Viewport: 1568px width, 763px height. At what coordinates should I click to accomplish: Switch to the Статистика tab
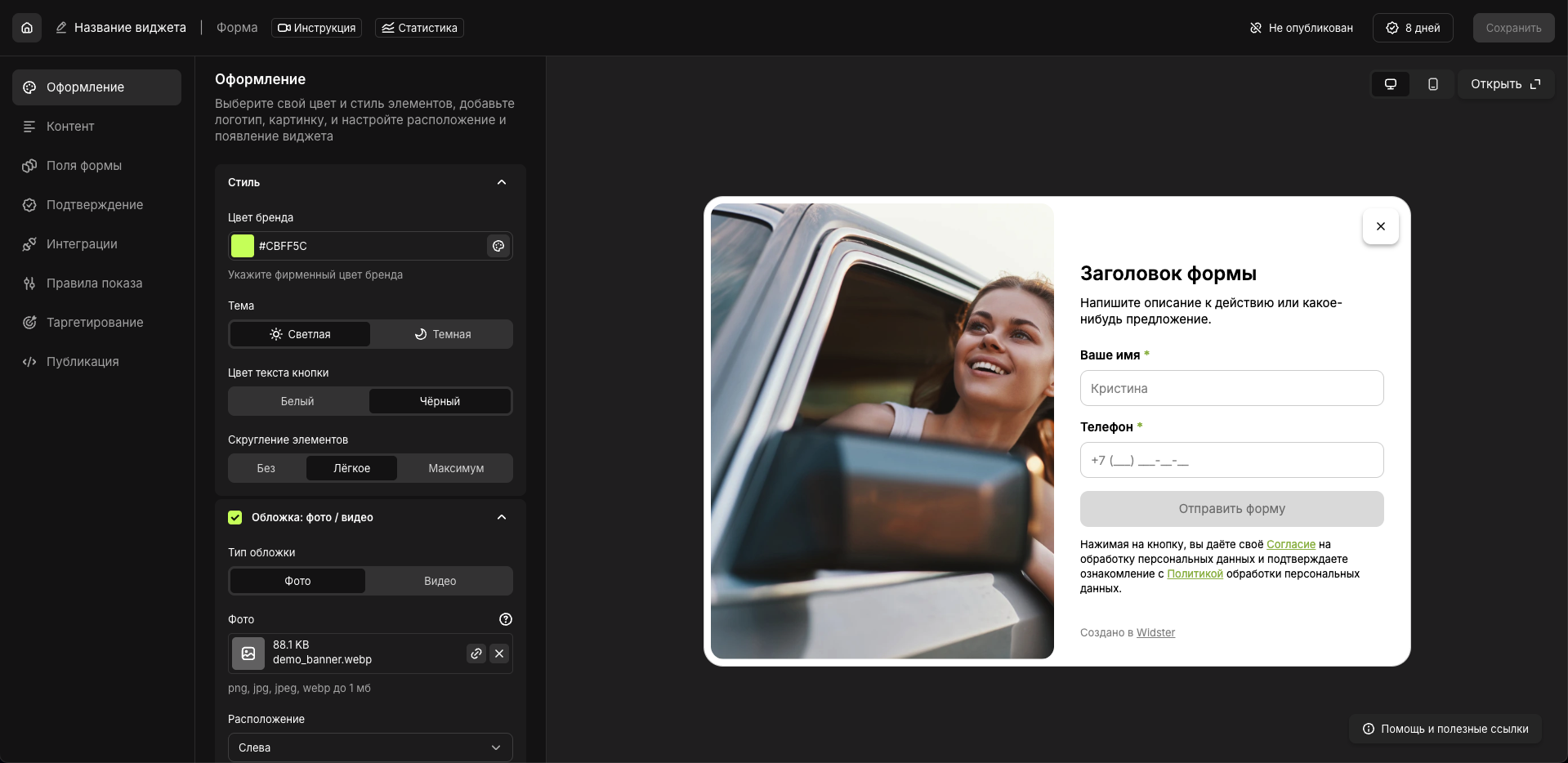click(x=419, y=27)
